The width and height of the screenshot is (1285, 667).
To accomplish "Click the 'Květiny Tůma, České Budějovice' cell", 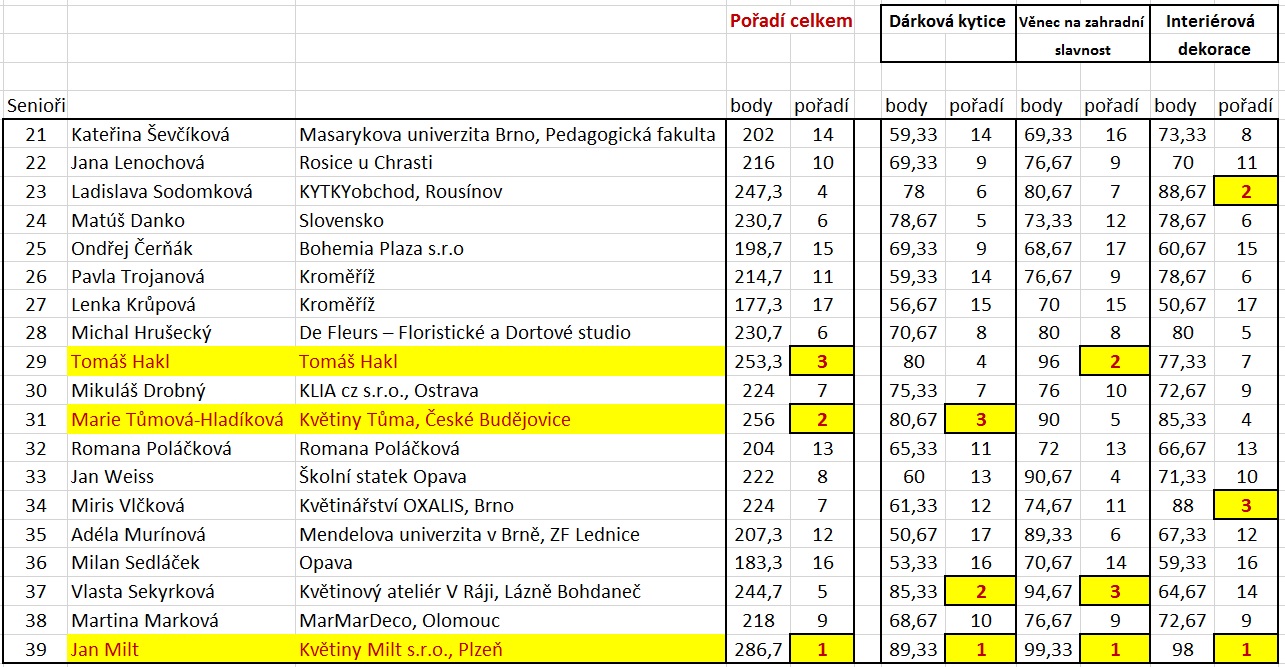I will click(435, 420).
